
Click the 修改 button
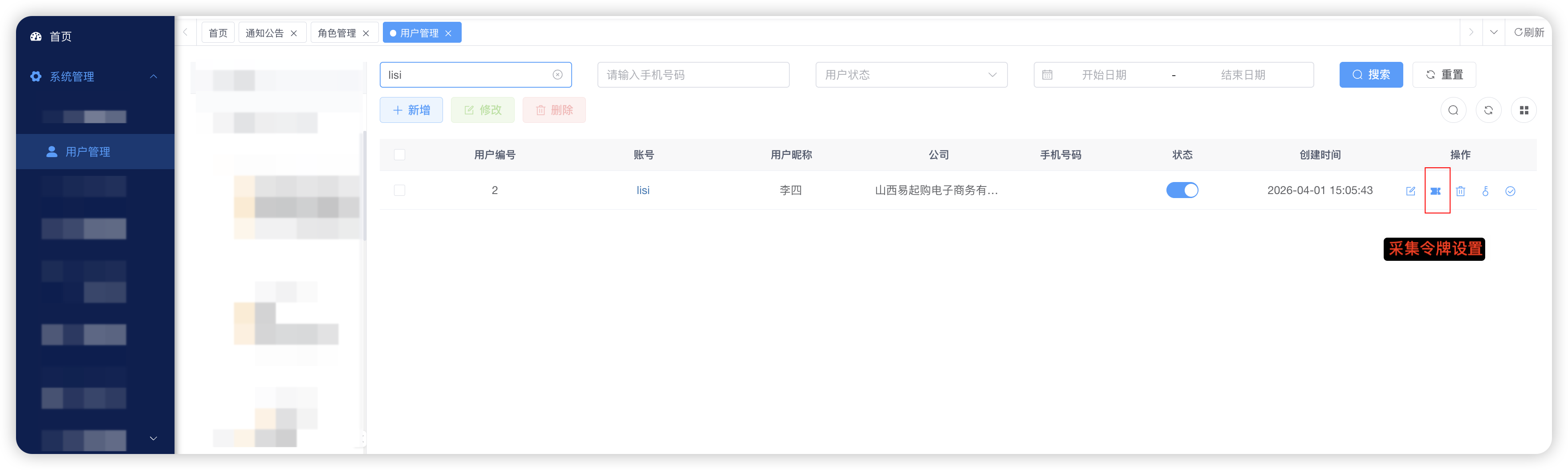[x=483, y=110]
